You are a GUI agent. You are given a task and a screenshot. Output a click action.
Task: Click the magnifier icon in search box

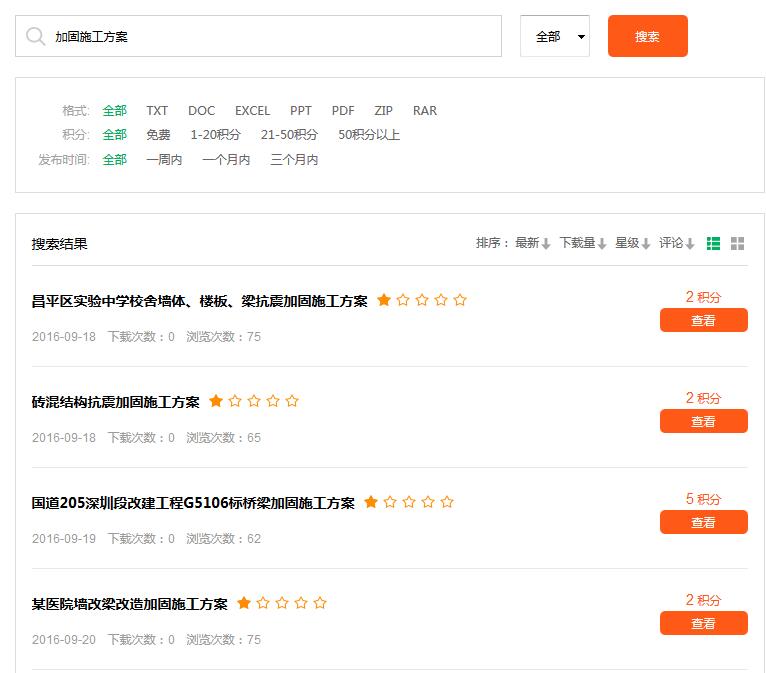[x=36, y=37]
